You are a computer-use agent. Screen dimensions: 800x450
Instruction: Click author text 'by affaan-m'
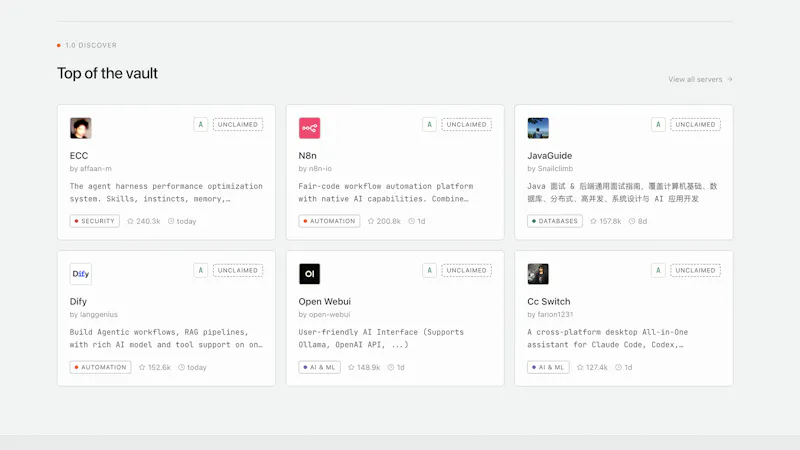pyautogui.click(x=91, y=168)
